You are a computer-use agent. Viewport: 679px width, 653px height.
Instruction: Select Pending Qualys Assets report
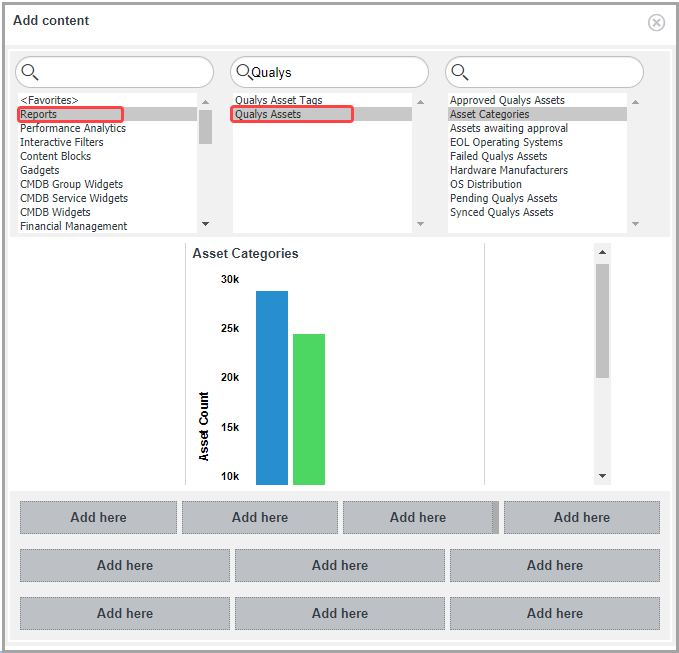[x=537, y=198]
